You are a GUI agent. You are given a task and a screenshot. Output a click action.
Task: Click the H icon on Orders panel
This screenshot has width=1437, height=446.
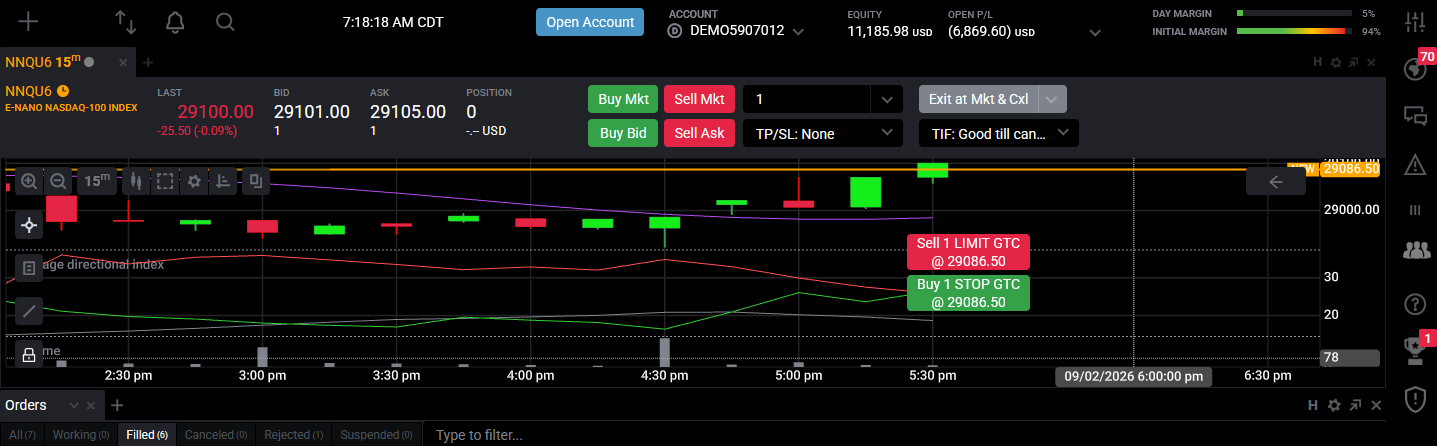tap(1313, 405)
